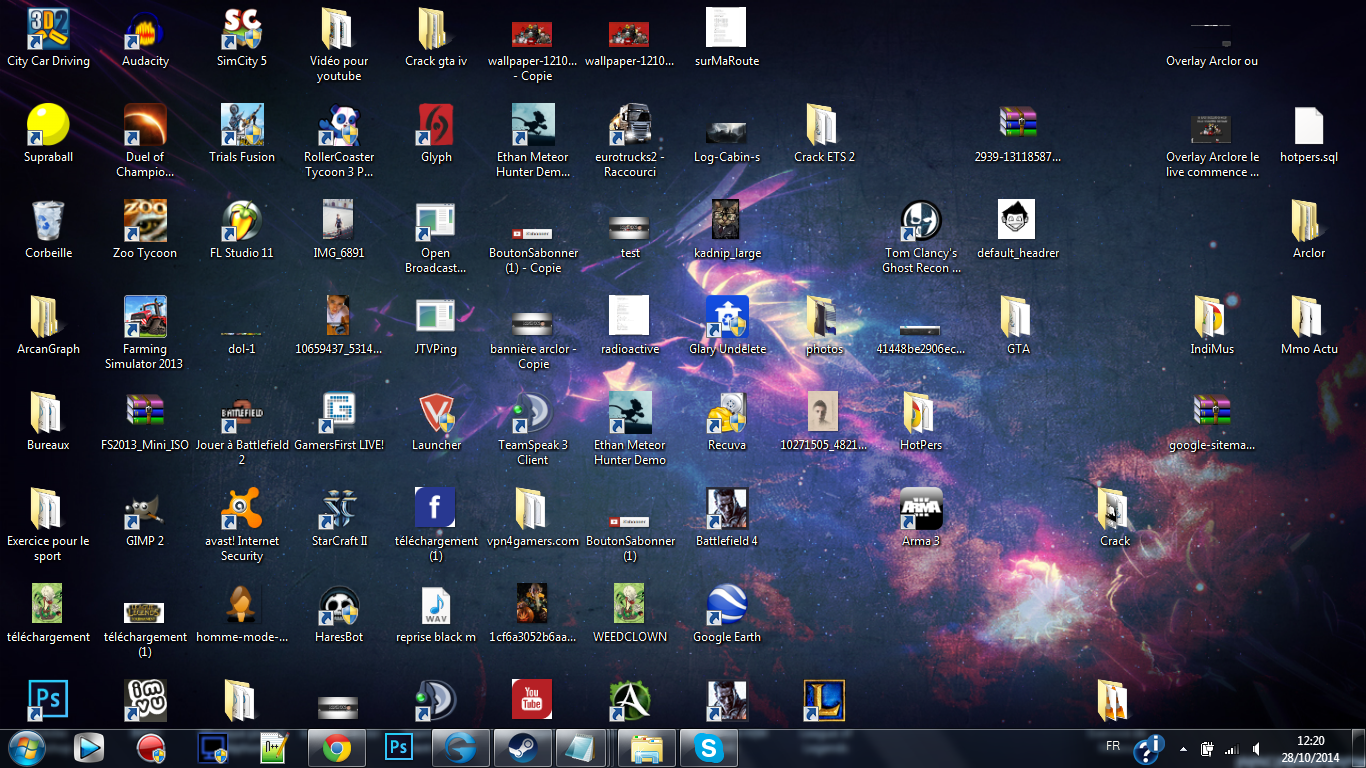Viewport: 1366px width, 768px height.
Task: Click the Skype taskbar button
Action: [x=709, y=747]
